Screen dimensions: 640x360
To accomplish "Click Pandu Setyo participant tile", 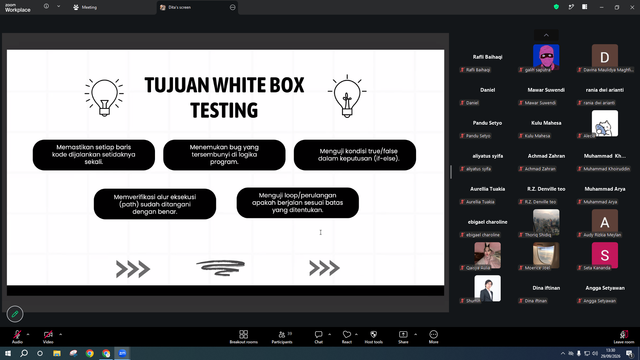I will (x=487, y=124).
